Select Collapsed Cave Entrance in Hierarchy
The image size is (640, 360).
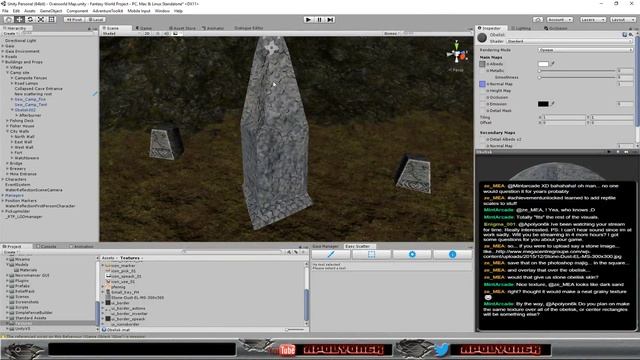click(38, 89)
